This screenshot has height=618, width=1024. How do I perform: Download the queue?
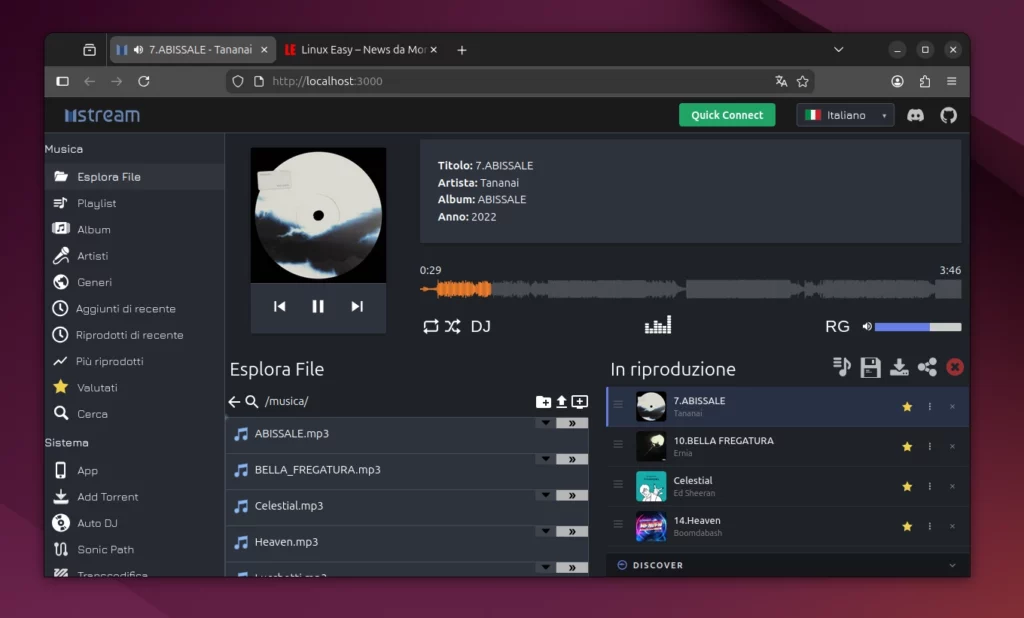coord(899,367)
